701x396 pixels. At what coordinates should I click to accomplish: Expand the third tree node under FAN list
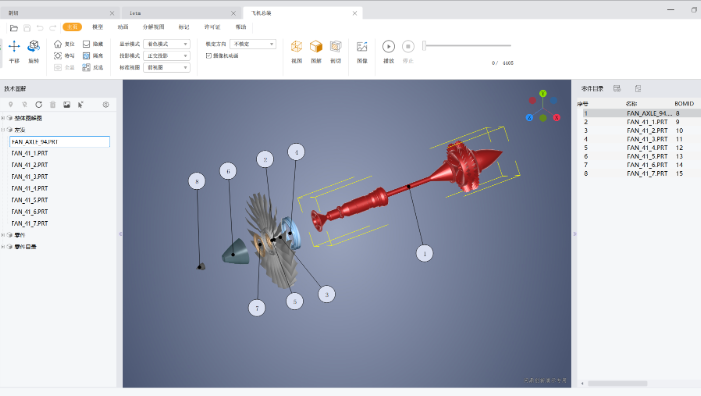pyautogui.click(x=3, y=235)
